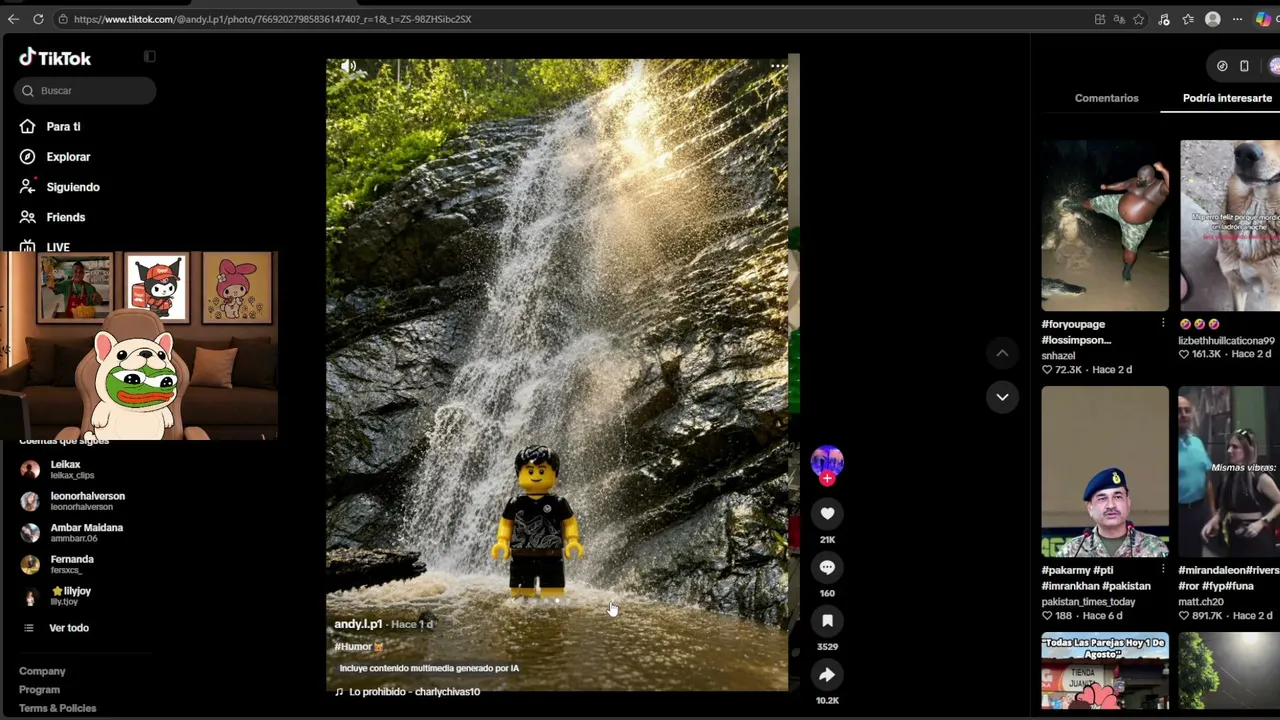Open the browser profile avatar
The image size is (1280, 720).
[1213, 19]
